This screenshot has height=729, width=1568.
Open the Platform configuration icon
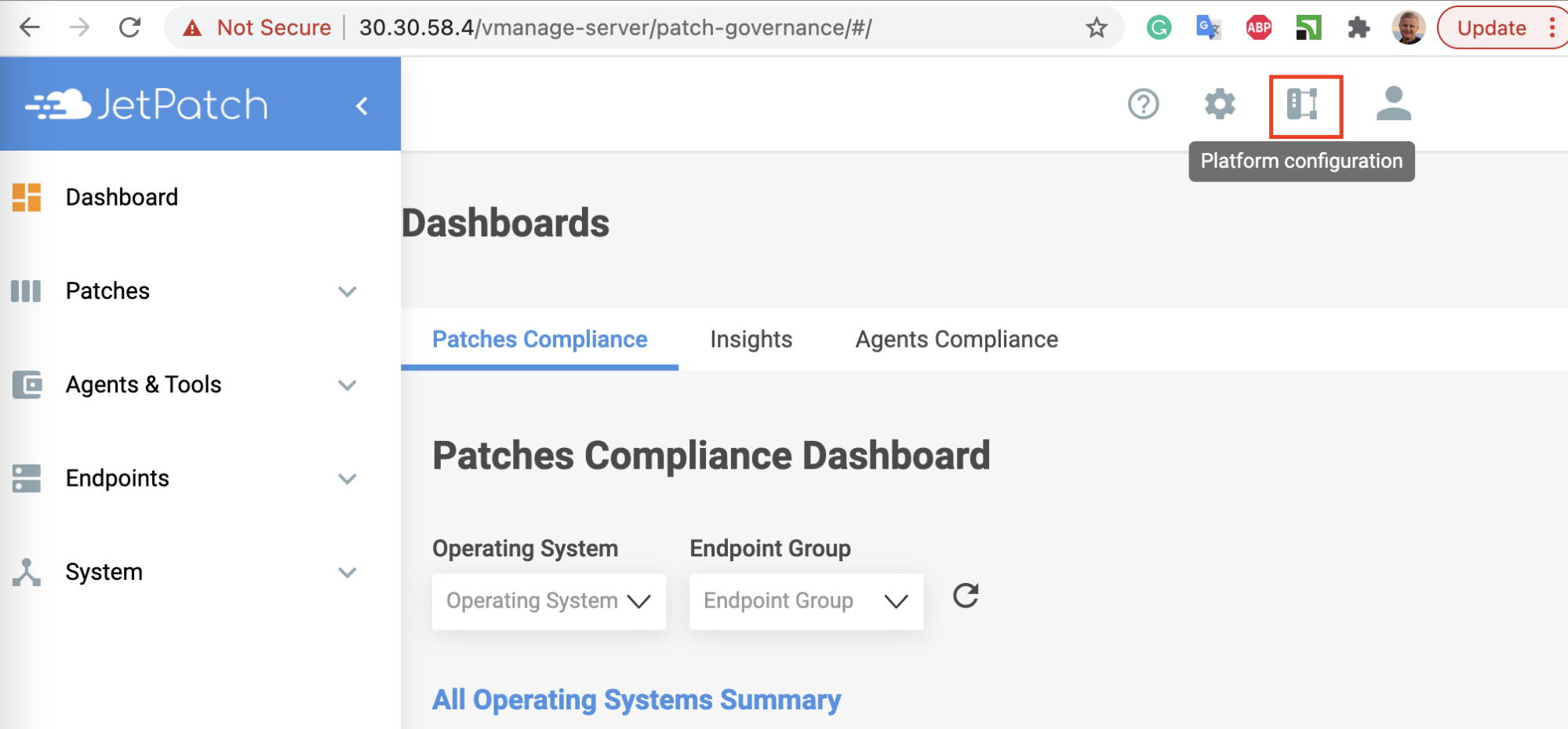tap(1304, 105)
